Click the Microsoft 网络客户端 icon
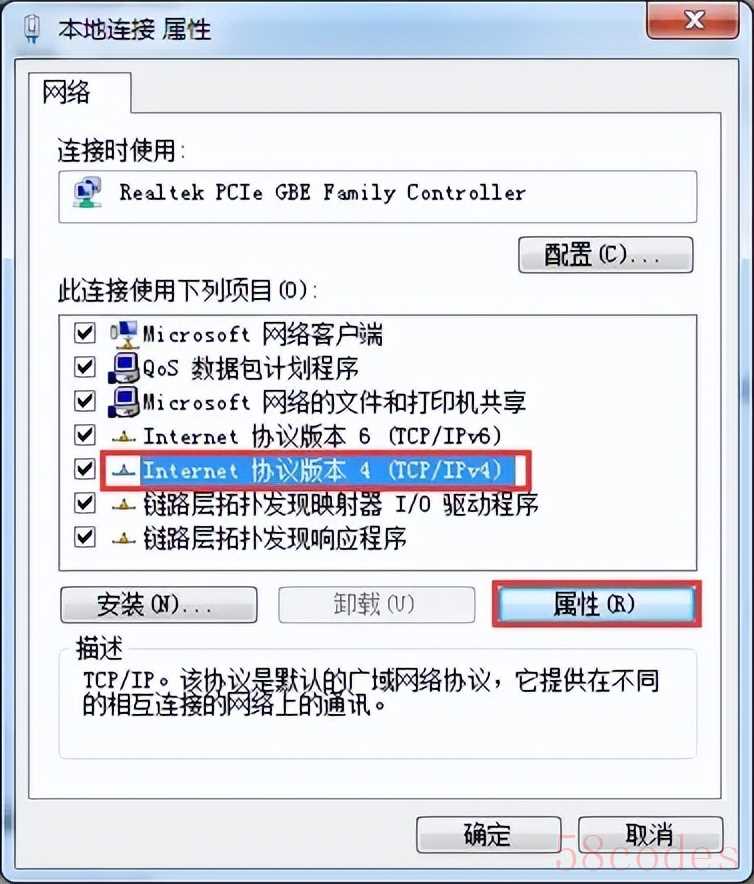Viewport: 754px width, 884px height. click(x=124, y=334)
